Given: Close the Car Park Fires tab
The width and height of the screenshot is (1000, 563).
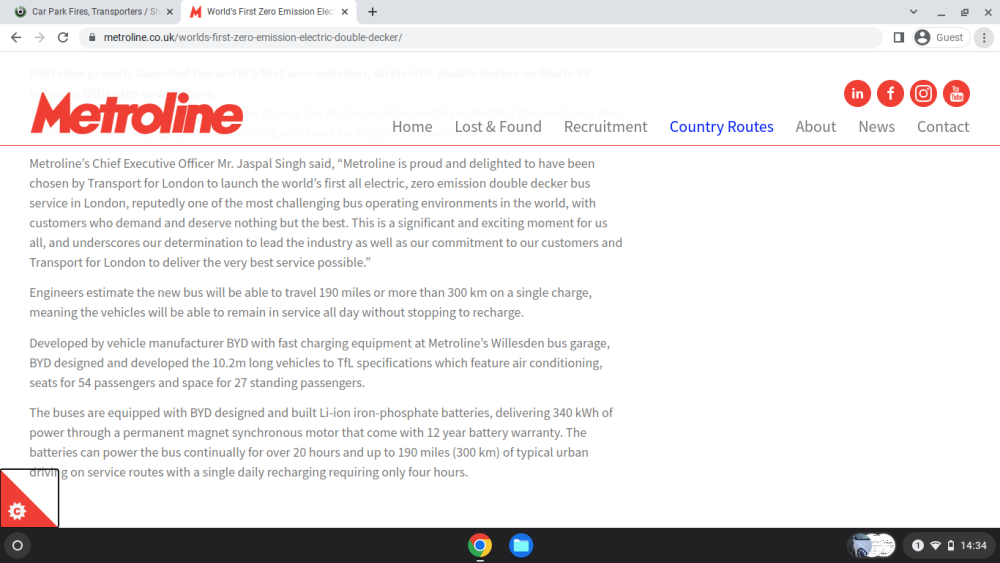Looking at the screenshot, I should (170, 11).
